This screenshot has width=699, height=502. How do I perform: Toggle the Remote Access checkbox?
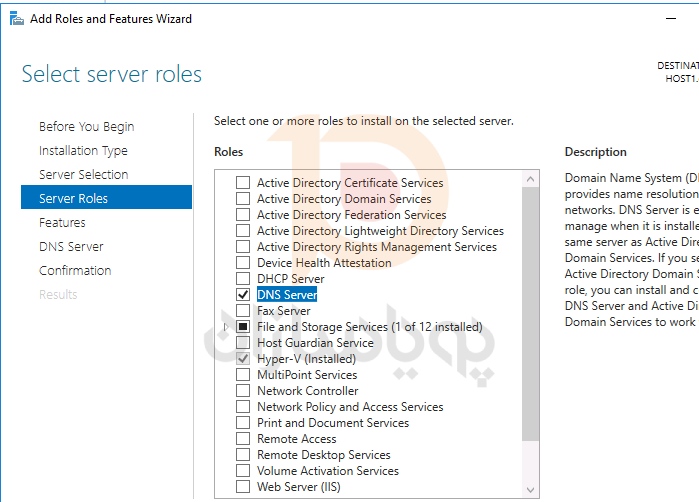242,439
